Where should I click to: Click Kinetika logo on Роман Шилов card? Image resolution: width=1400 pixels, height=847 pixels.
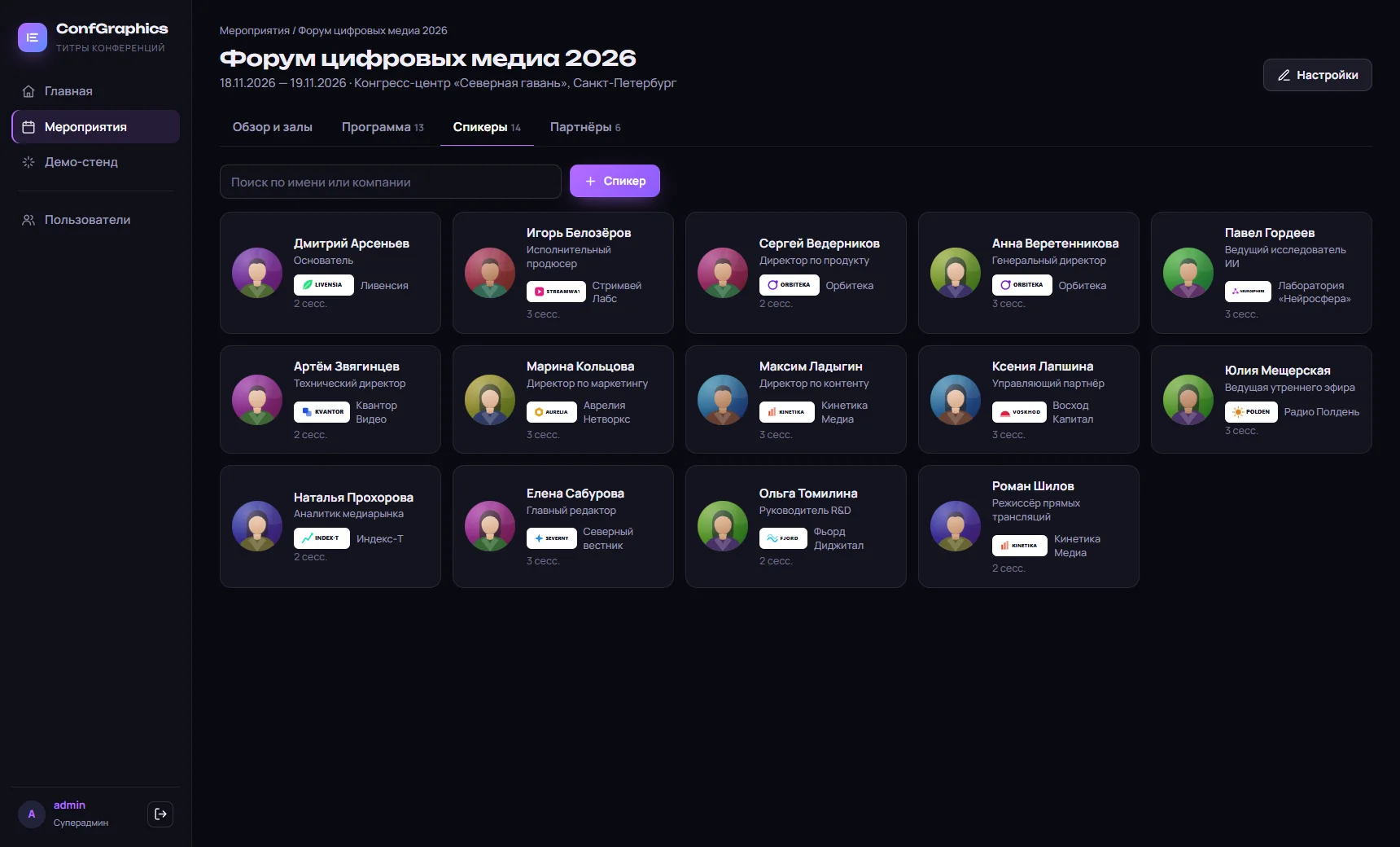click(x=1020, y=546)
